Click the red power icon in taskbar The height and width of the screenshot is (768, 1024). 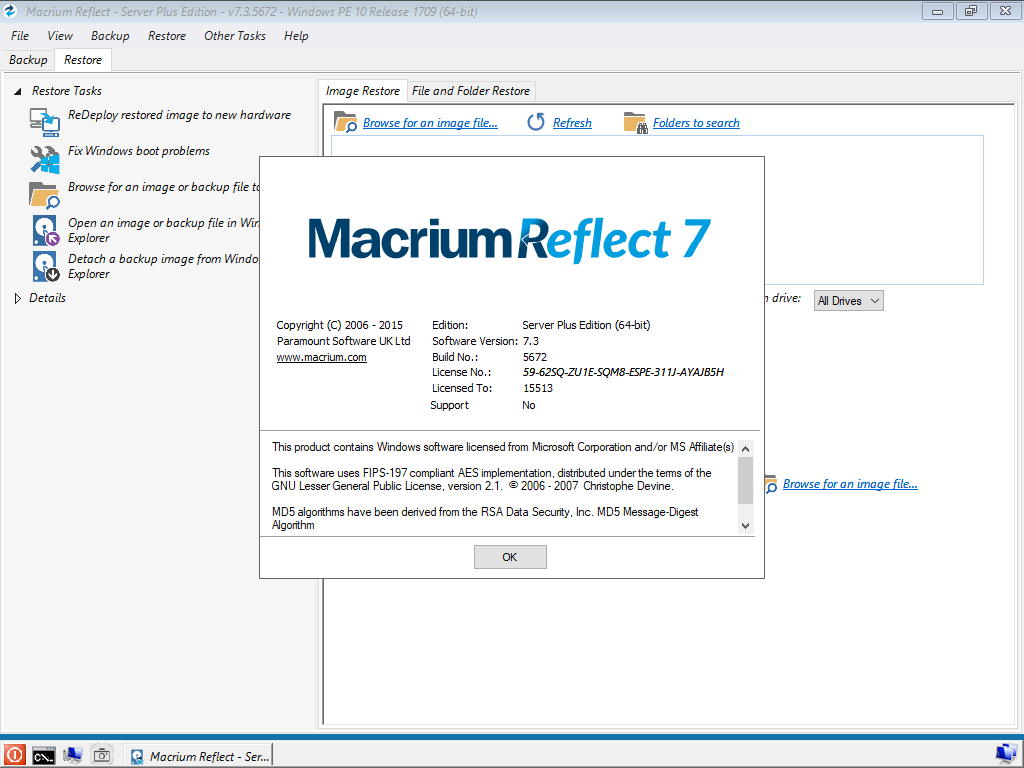pos(14,755)
